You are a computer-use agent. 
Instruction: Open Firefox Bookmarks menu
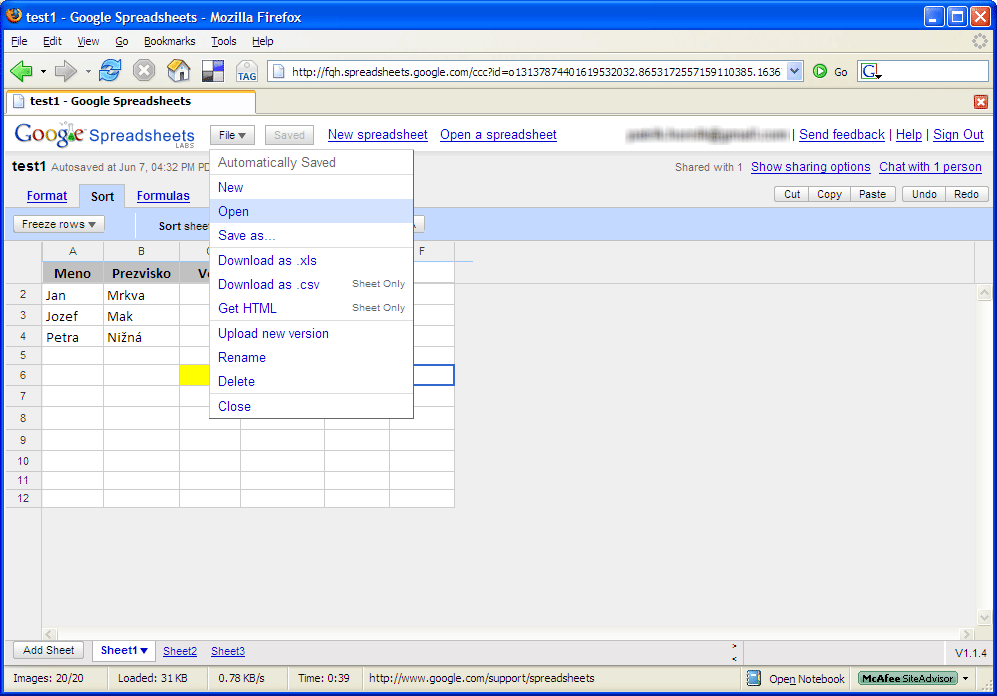(x=170, y=41)
